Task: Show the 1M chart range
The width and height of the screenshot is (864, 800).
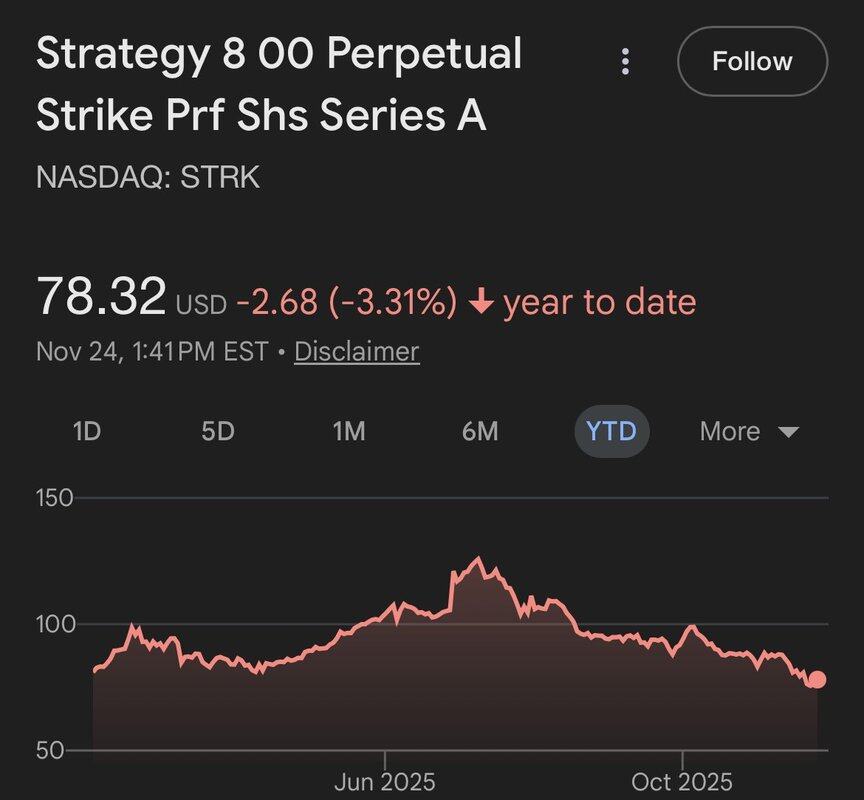Action: [x=349, y=432]
